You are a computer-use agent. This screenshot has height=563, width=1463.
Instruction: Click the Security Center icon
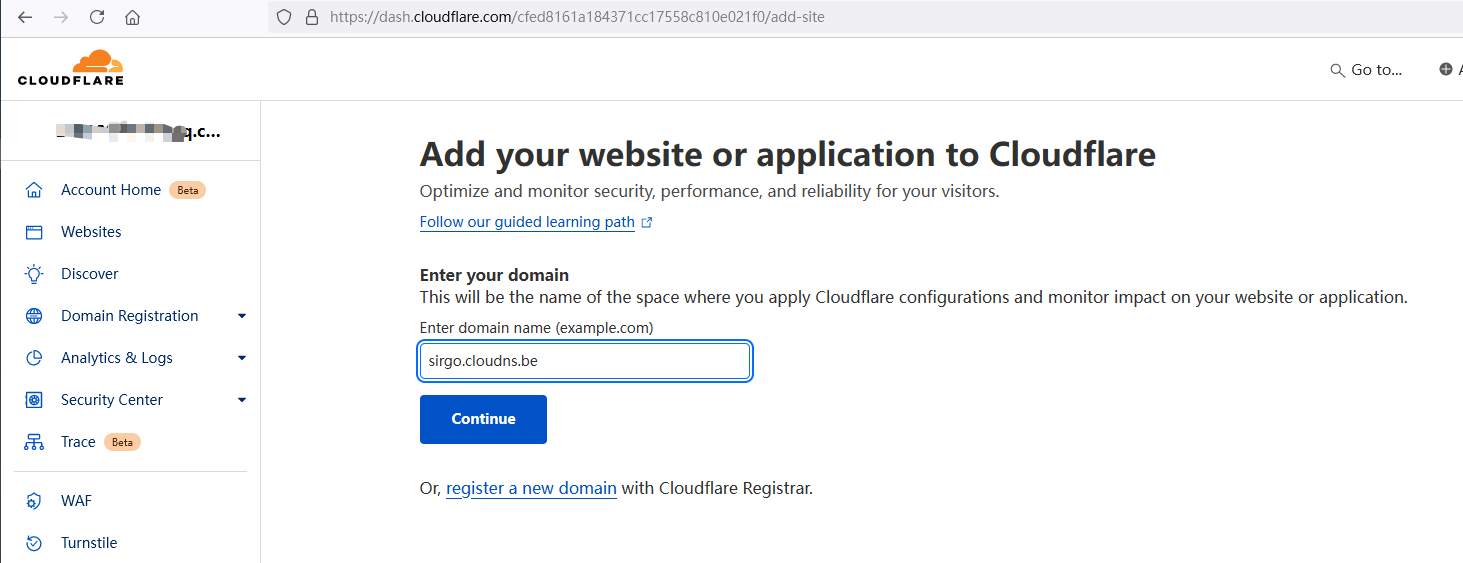[34, 400]
